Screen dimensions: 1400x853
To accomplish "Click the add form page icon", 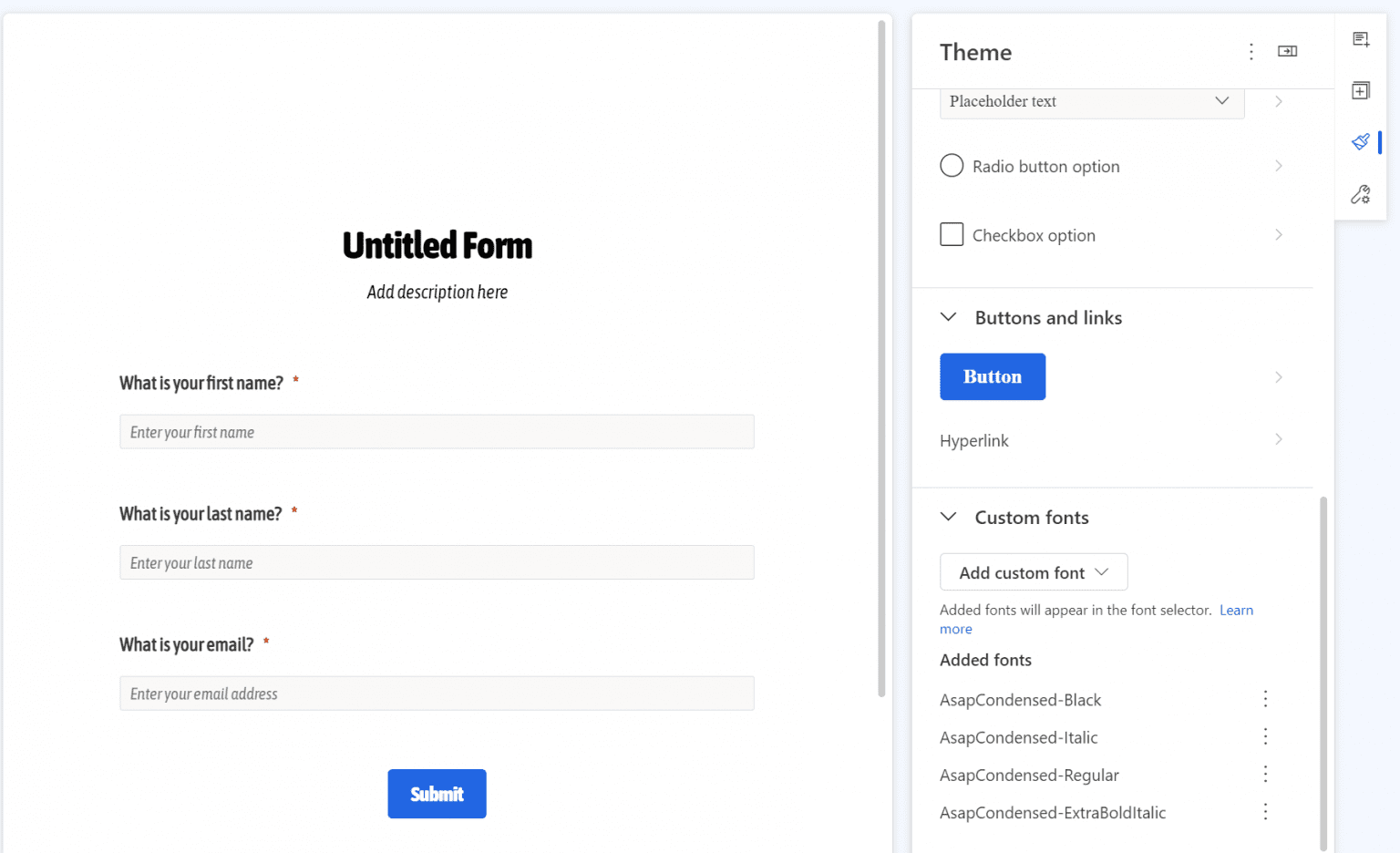I will click(1361, 39).
